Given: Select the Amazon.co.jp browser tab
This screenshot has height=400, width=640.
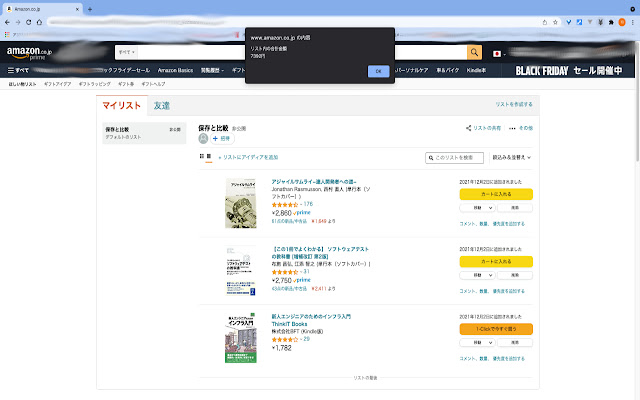Looking at the screenshot, I should pos(41,9).
